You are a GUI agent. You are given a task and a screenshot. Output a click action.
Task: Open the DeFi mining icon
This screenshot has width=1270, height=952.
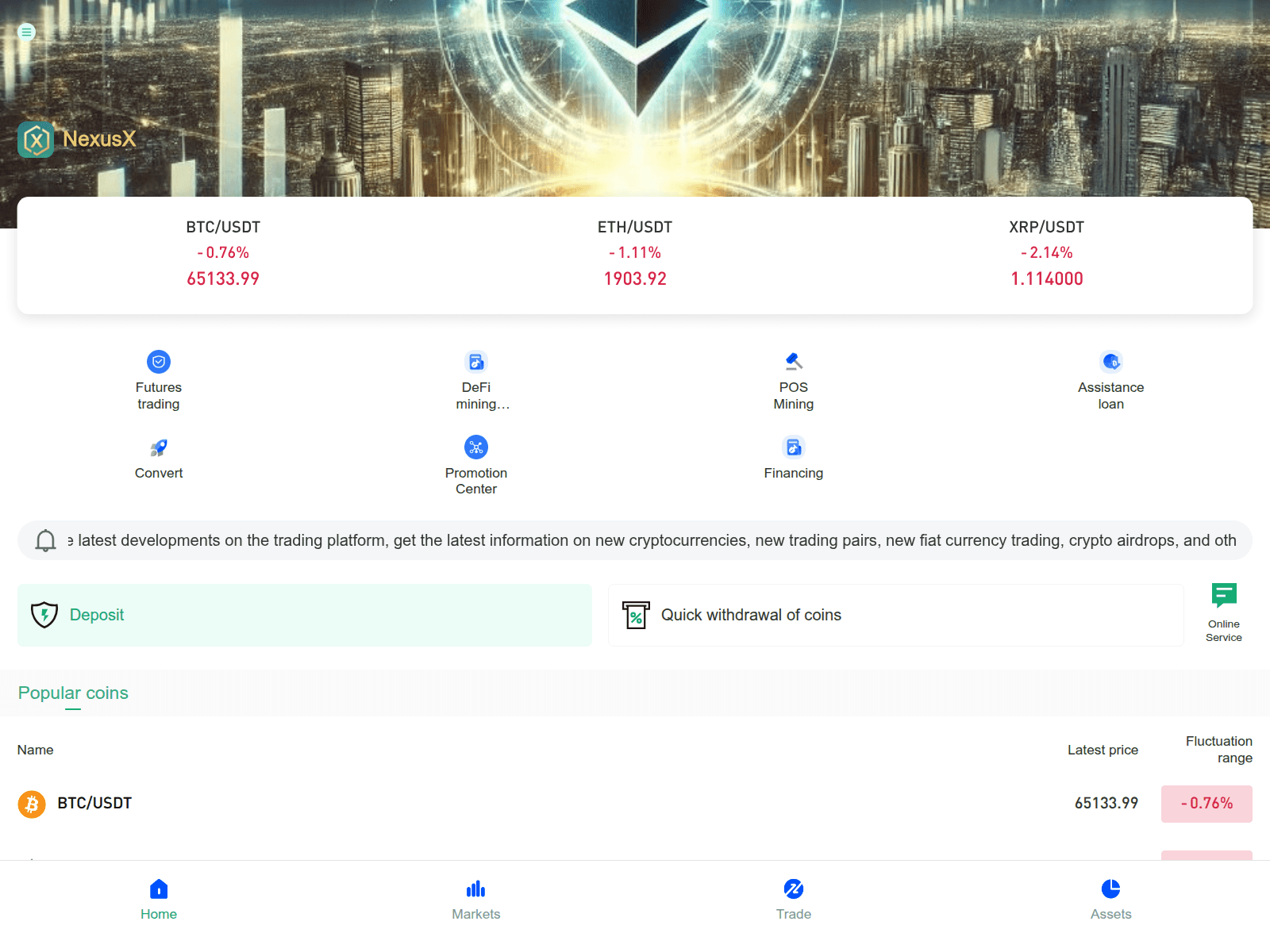coord(476,362)
